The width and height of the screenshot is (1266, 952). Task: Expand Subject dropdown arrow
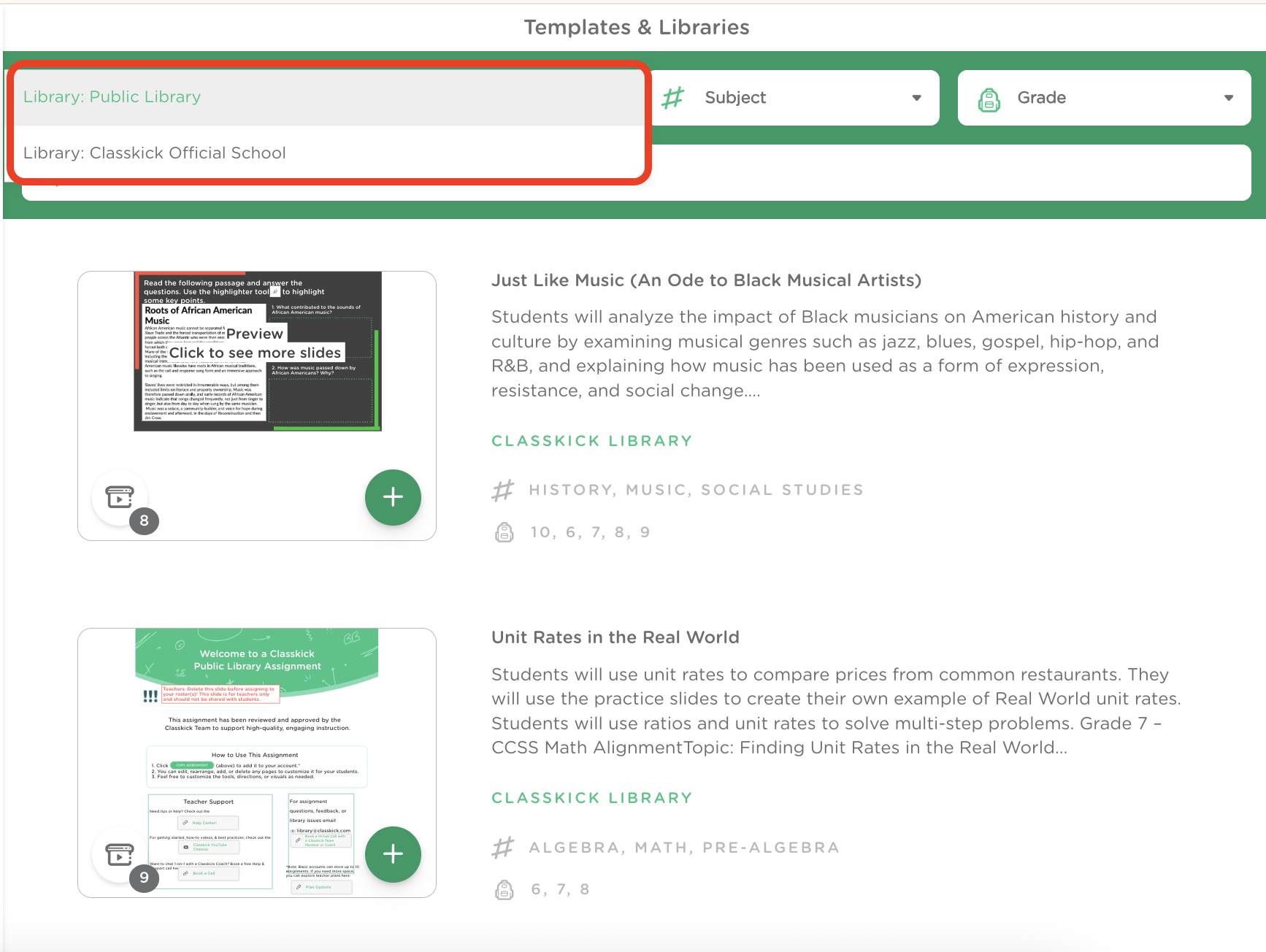tap(916, 98)
